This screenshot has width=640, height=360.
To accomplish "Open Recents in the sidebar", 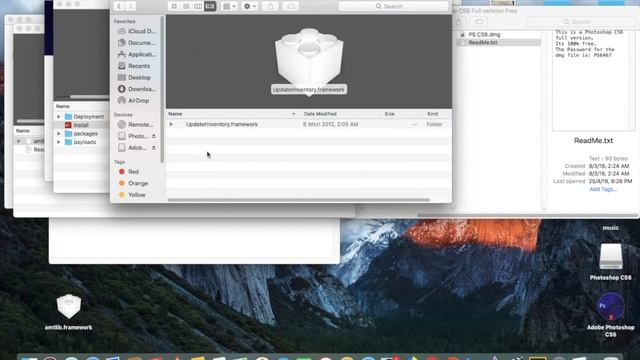I will click(134, 66).
